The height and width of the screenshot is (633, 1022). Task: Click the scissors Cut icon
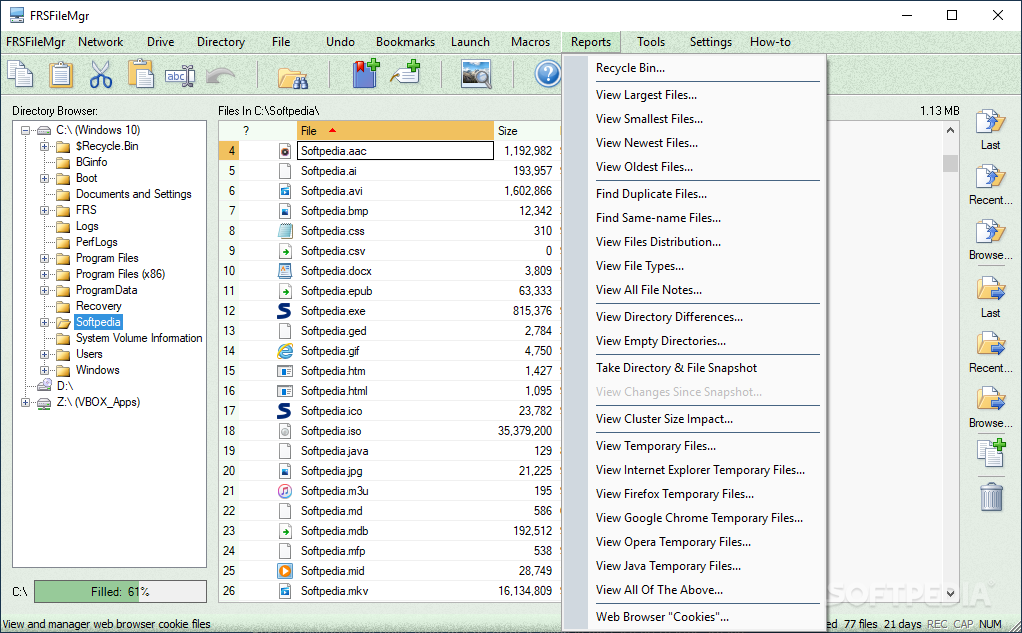(101, 74)
